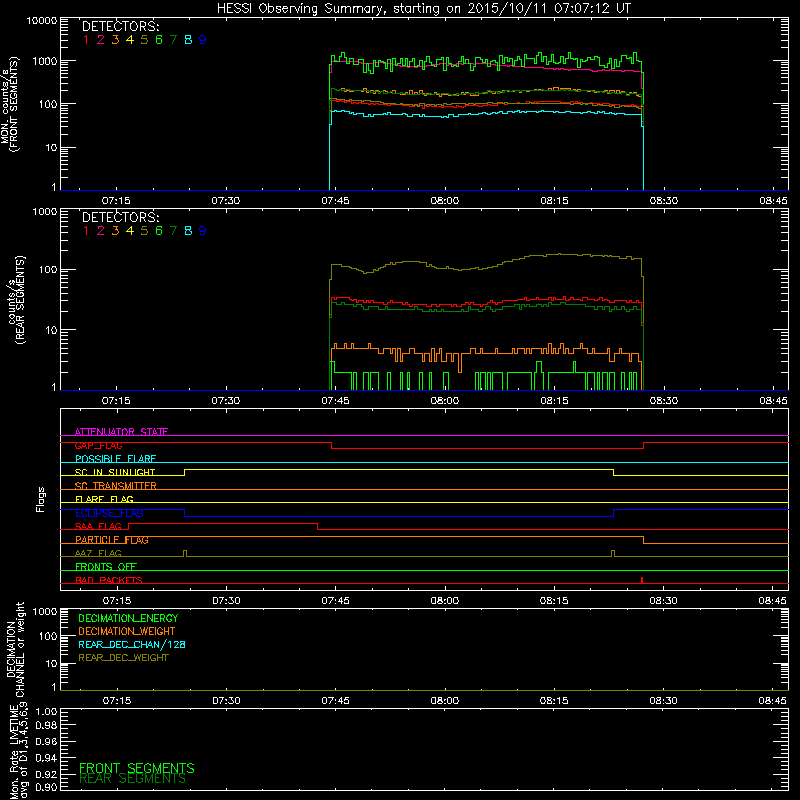Click the 10000 tick on front segments axis

pos(41,21)
